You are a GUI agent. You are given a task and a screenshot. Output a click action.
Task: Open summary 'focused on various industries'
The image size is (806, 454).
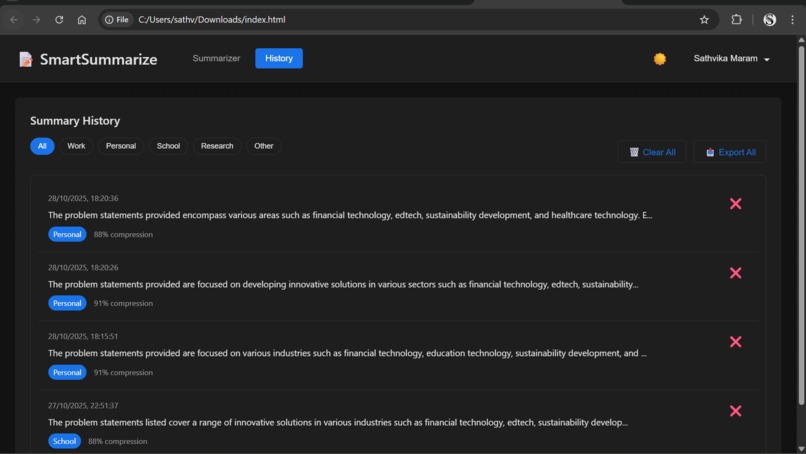(347, 353)
